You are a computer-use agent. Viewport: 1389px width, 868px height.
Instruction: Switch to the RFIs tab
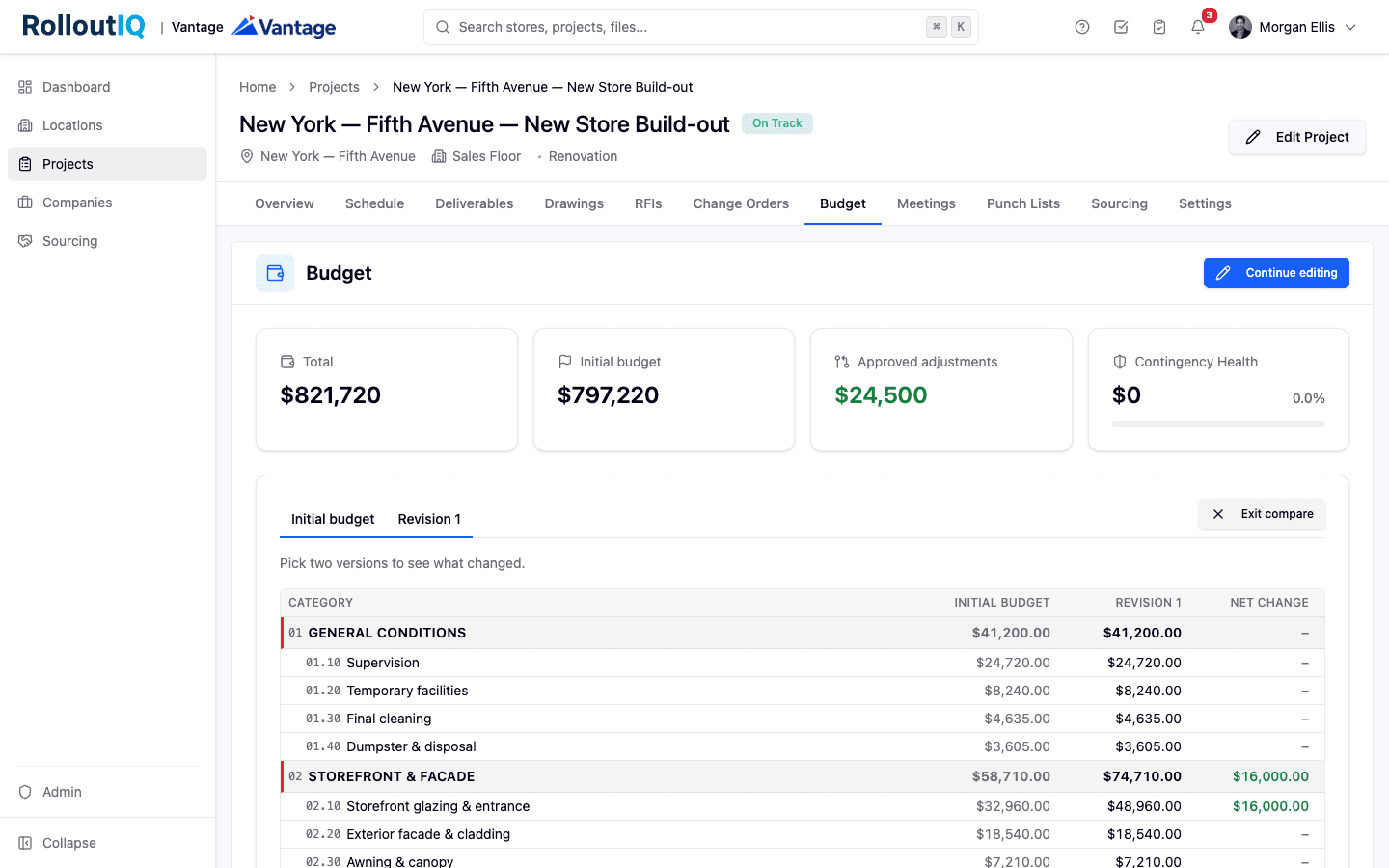click(648, 203)
